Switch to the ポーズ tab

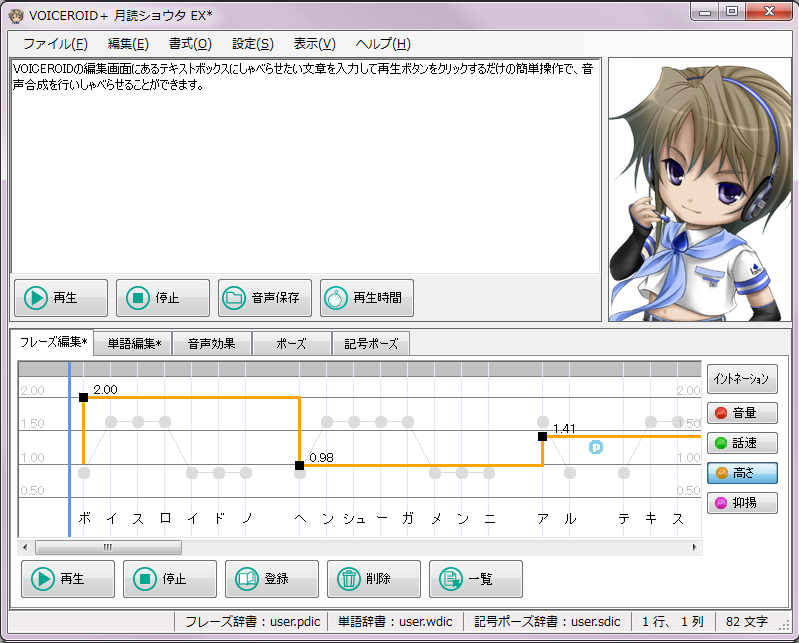click(291, 344)
